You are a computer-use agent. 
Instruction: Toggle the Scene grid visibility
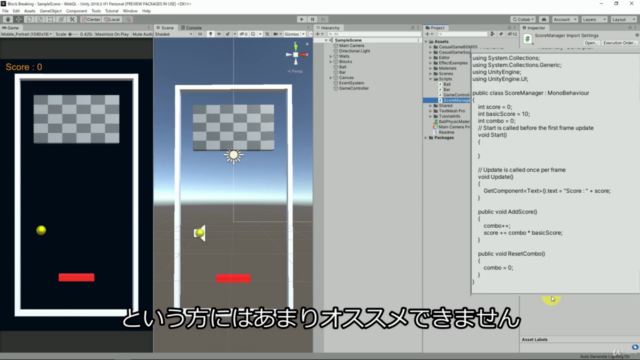tap(253, 34)
